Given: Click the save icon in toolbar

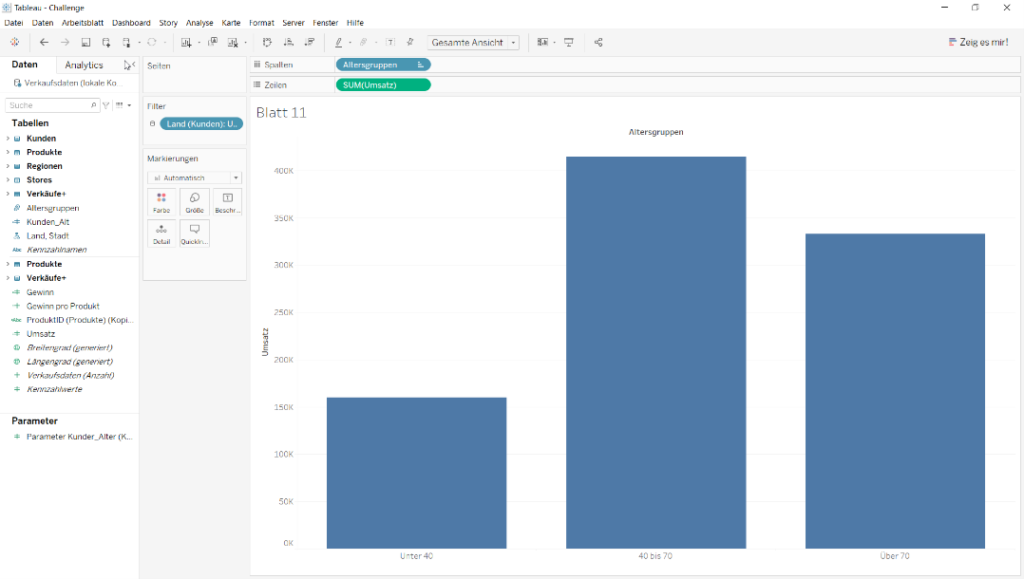Looking at the screenshot, I should (86, 42).
